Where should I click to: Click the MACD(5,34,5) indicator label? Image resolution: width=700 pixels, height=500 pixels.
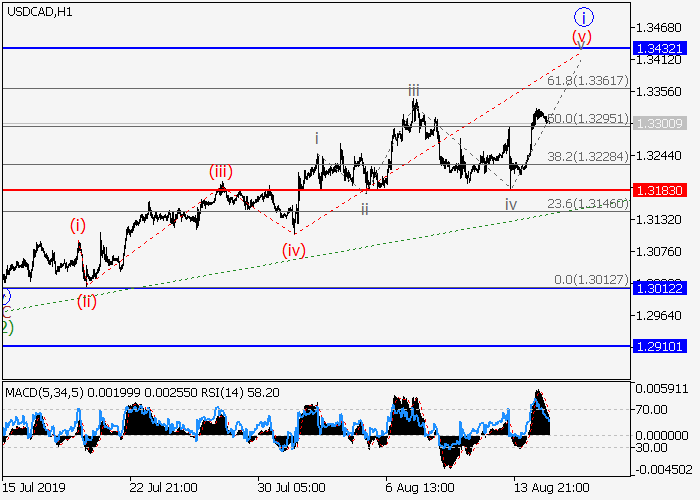[x=40, y=393]
